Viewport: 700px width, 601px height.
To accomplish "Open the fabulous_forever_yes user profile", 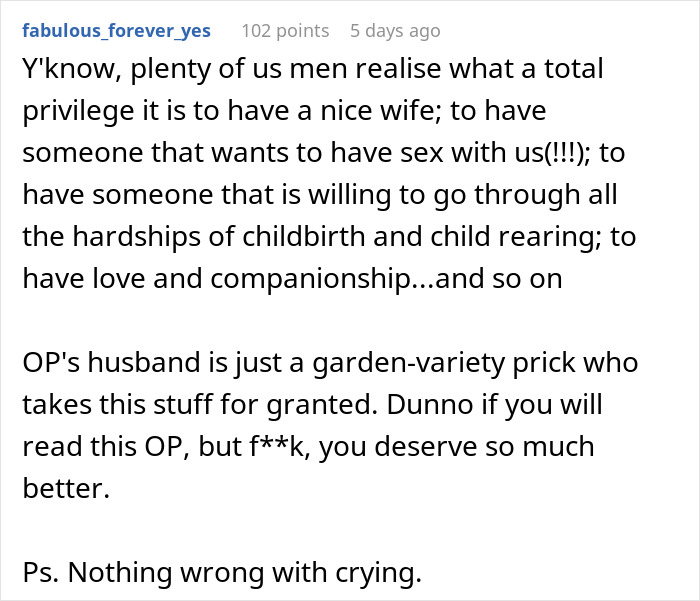I will point(116,31).
